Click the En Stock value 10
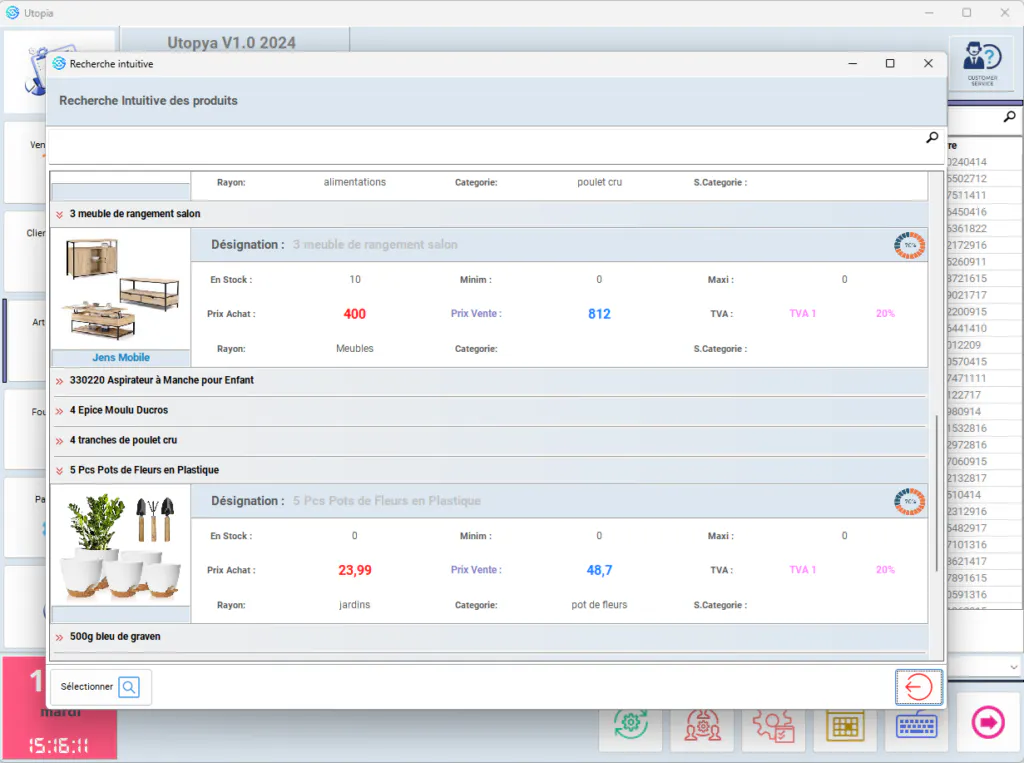The image size is (1024, 763). (355, 280)
